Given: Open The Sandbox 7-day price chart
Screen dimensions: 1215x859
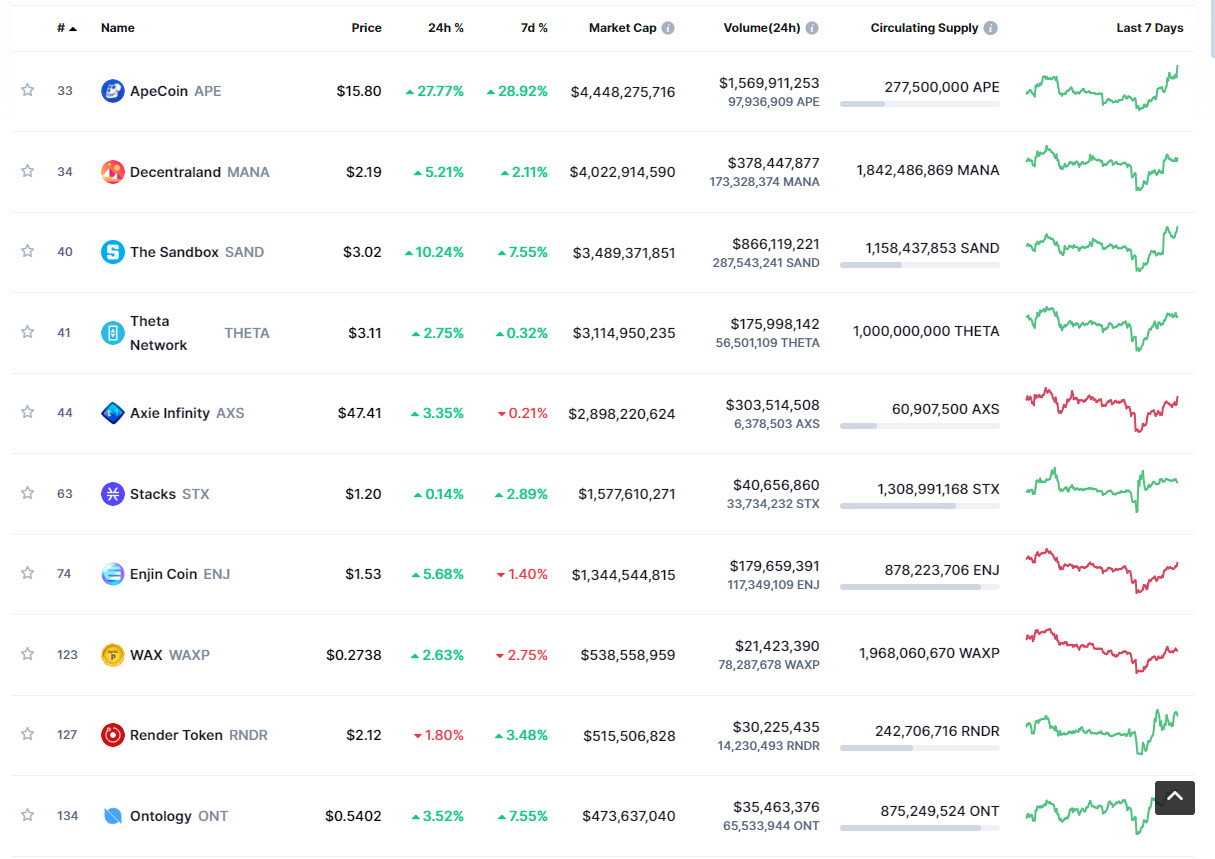Looking at the screenshot, I should point(1102,249).
